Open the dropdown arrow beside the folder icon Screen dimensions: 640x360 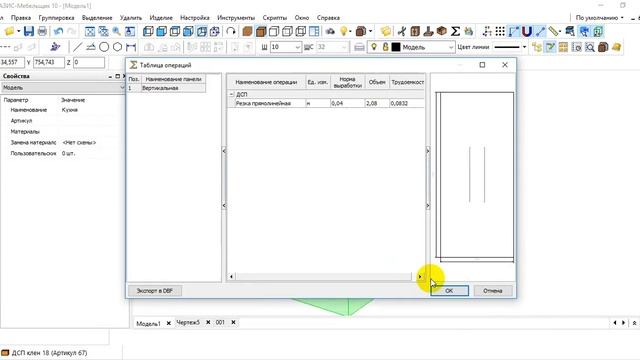pos(19,31)
